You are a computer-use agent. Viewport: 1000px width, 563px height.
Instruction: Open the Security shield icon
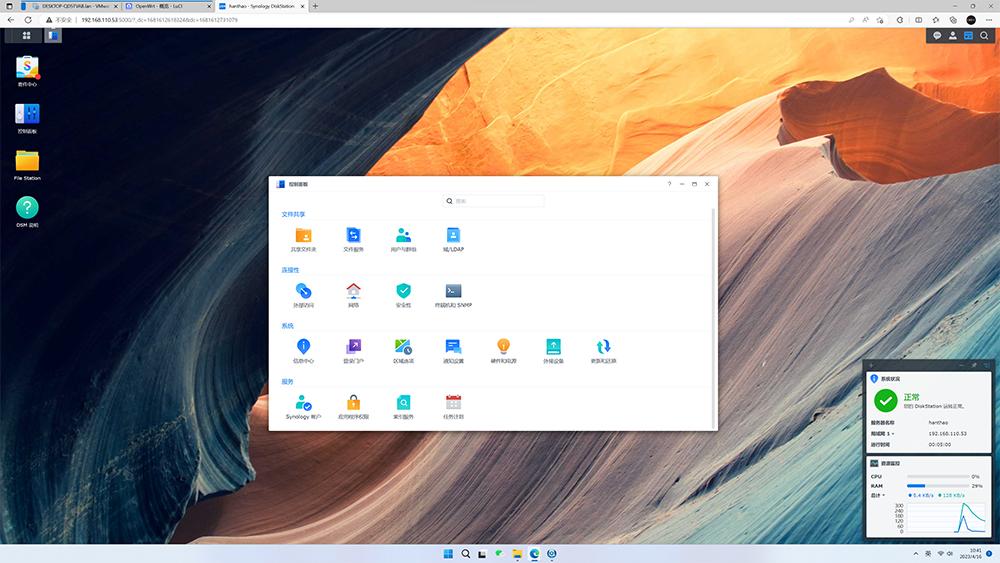pyautogui.click(x=403, y=292)
